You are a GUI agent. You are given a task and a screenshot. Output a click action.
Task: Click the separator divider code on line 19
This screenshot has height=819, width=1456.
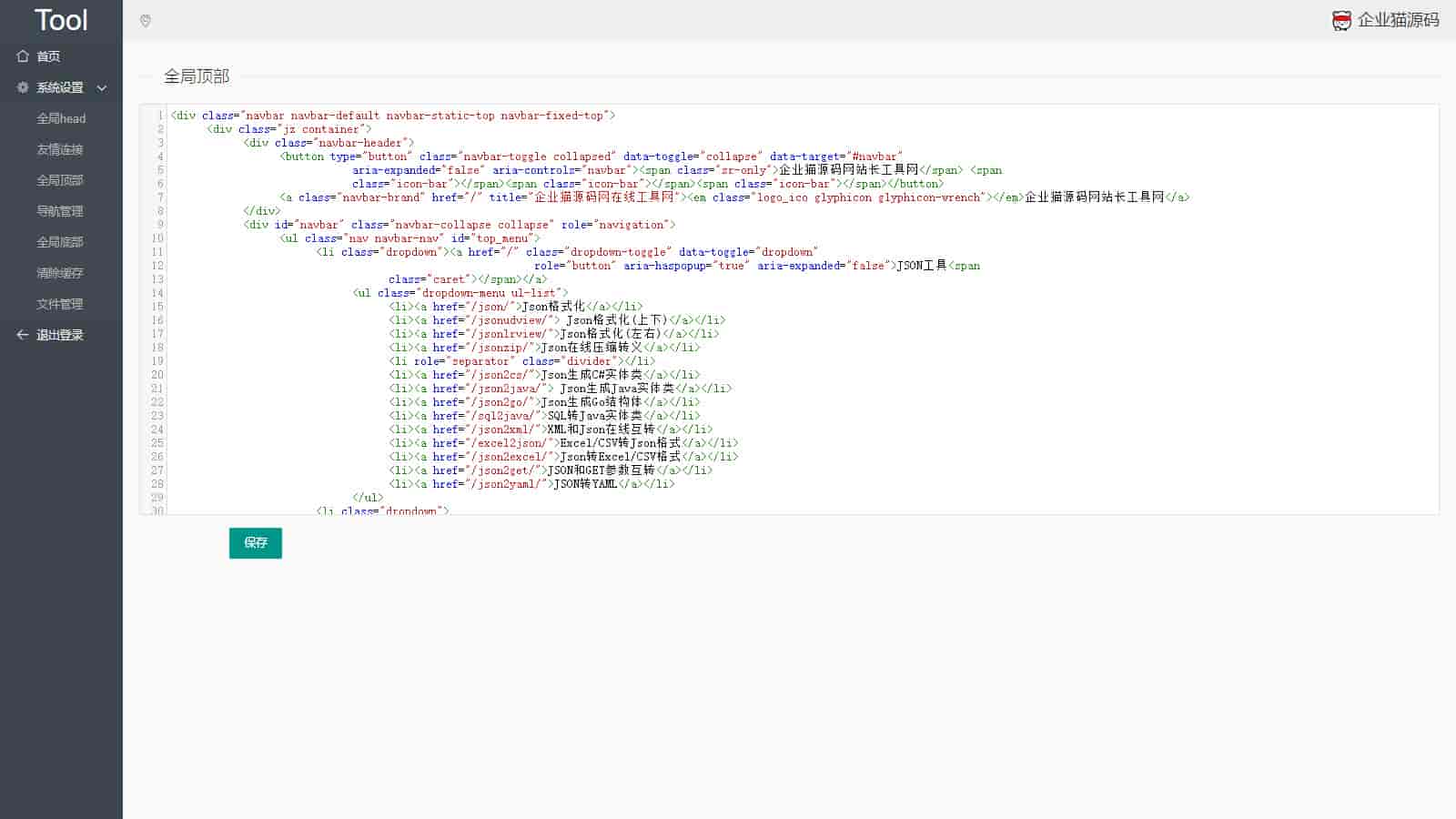(x=521, y=361)
